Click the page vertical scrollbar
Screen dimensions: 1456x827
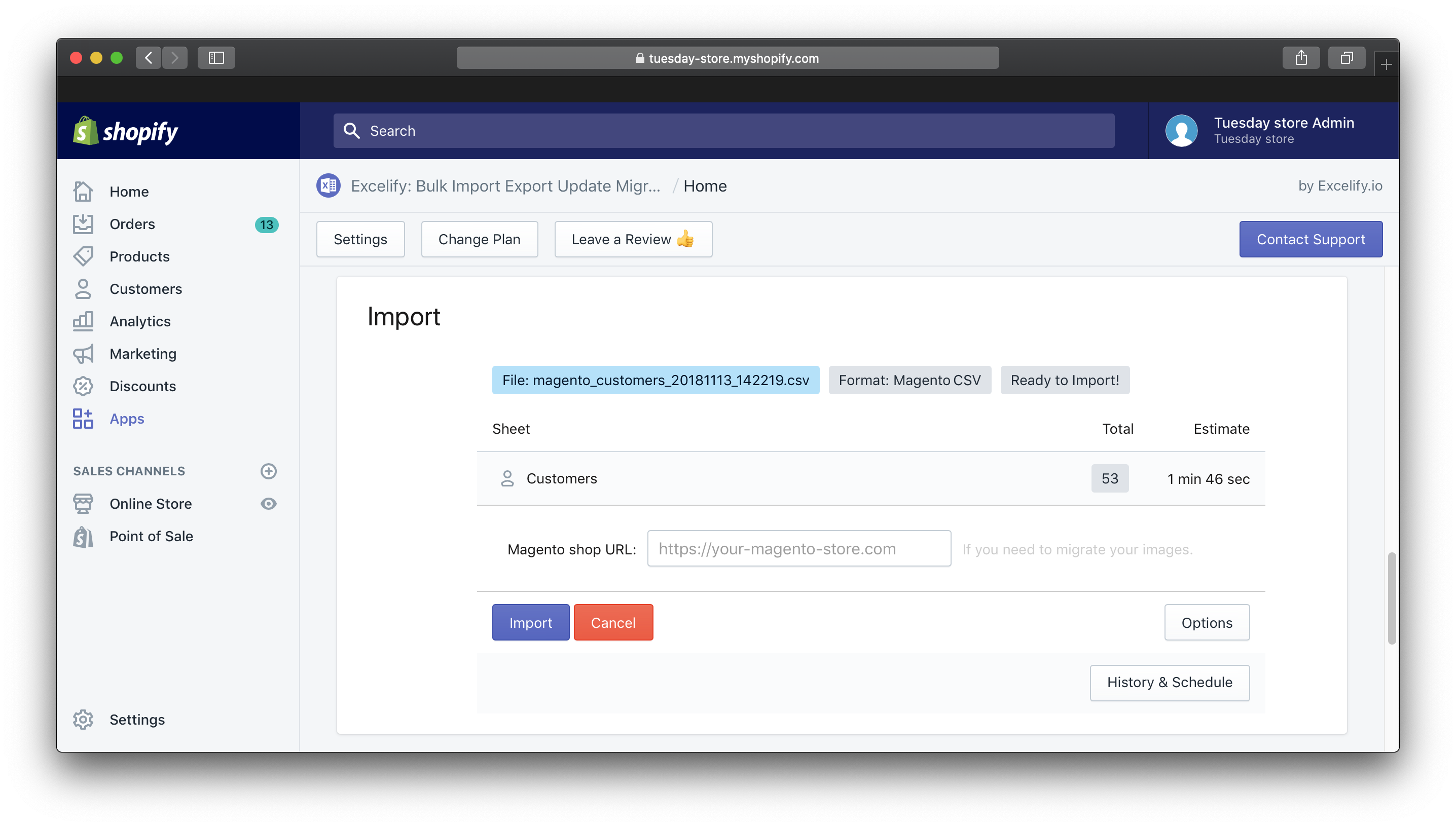[1391, 597]
